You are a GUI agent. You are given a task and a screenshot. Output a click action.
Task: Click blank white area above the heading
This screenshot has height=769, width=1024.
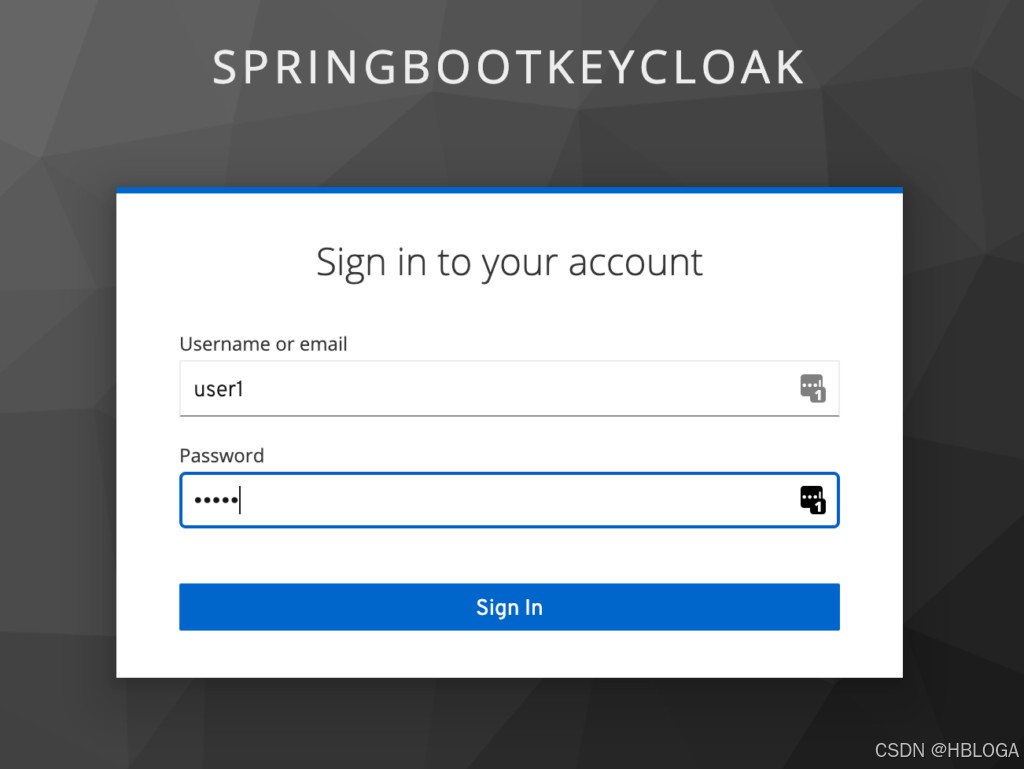tap(509, 214)
